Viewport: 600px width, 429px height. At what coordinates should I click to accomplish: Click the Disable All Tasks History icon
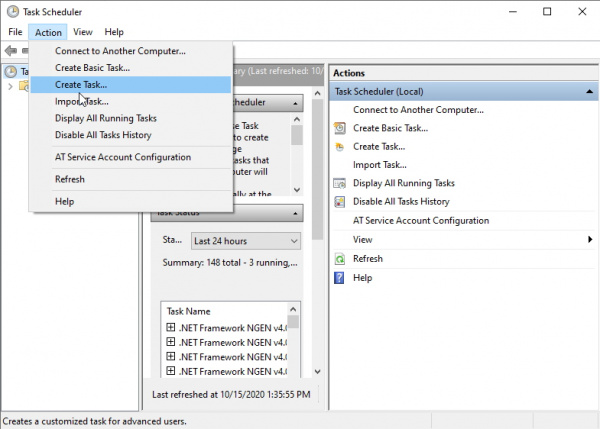pos(339,202)
